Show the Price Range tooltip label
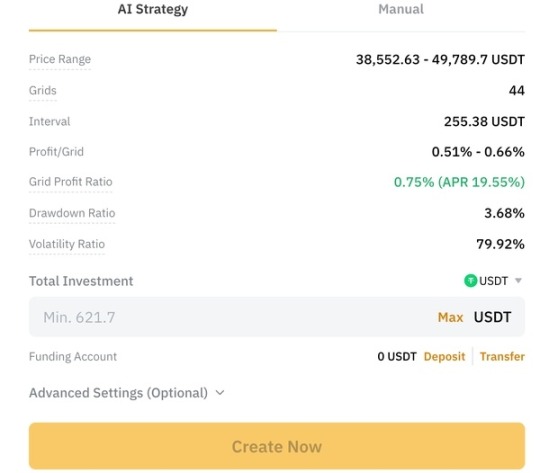This screenshot has width=540, height=473. tap(60, 59)
